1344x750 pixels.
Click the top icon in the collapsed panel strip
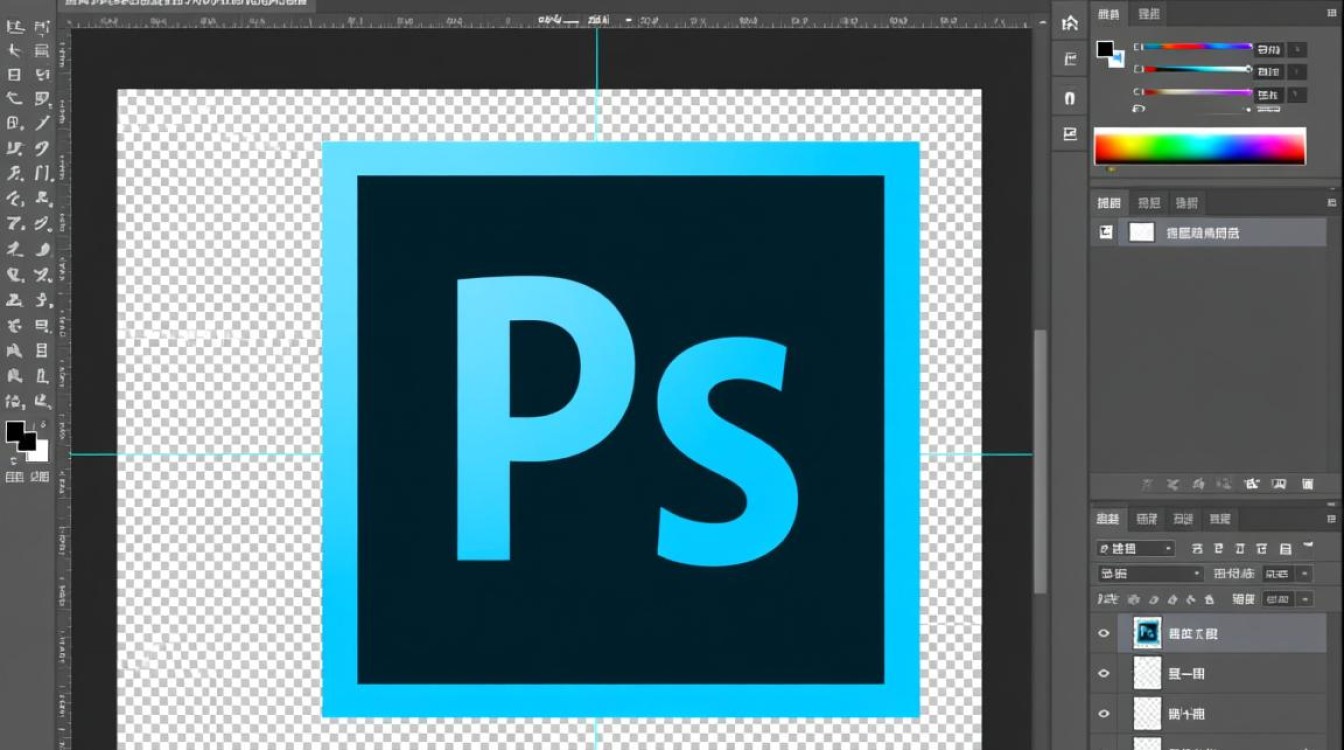1070,23
